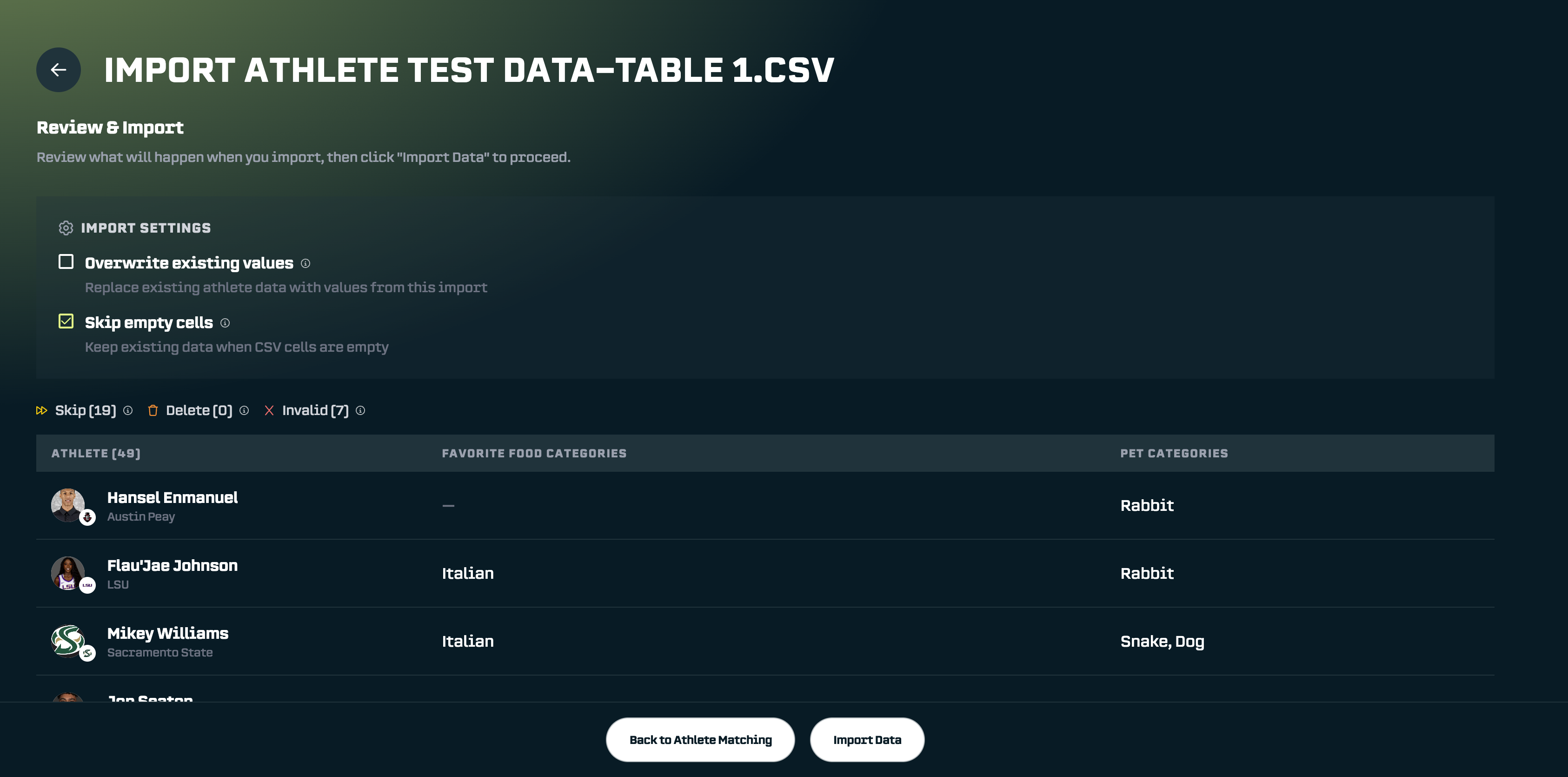The height and width of the screenshot is (777, 1568).
Task: Click info icon beside Skip empty cells
Action: pyautogui.click(x=225, y=323)
